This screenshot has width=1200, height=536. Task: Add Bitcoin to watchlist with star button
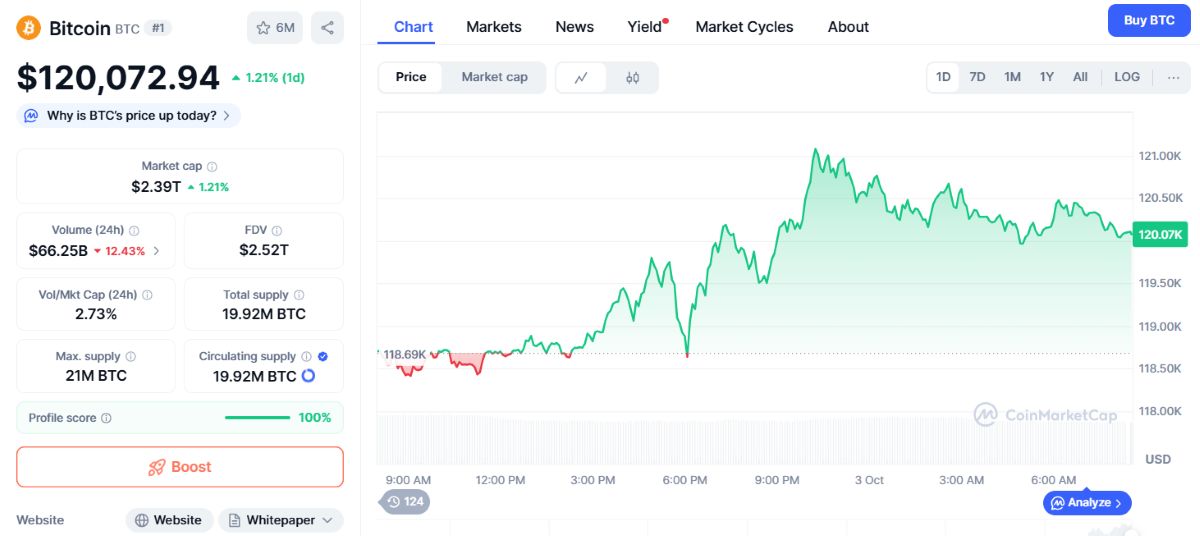click(275, 28)
